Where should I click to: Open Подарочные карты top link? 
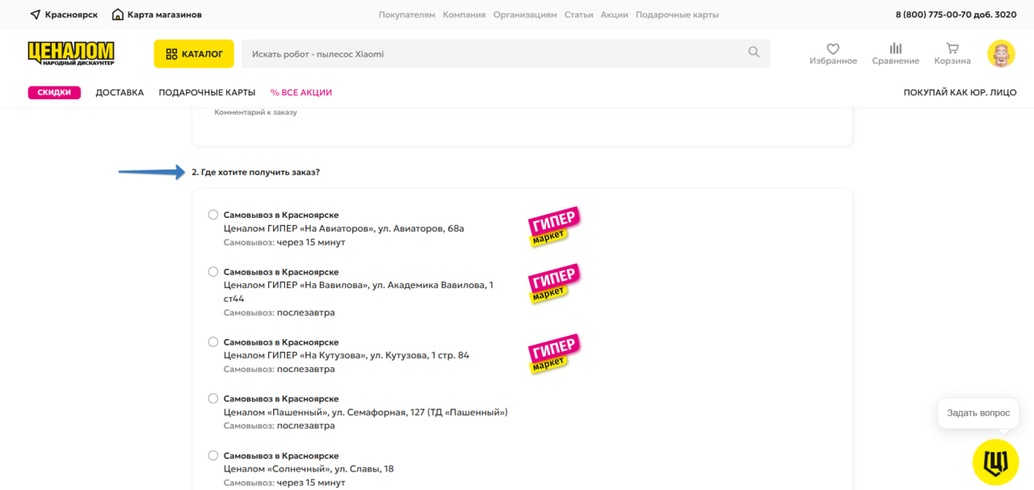pos(677,15)
